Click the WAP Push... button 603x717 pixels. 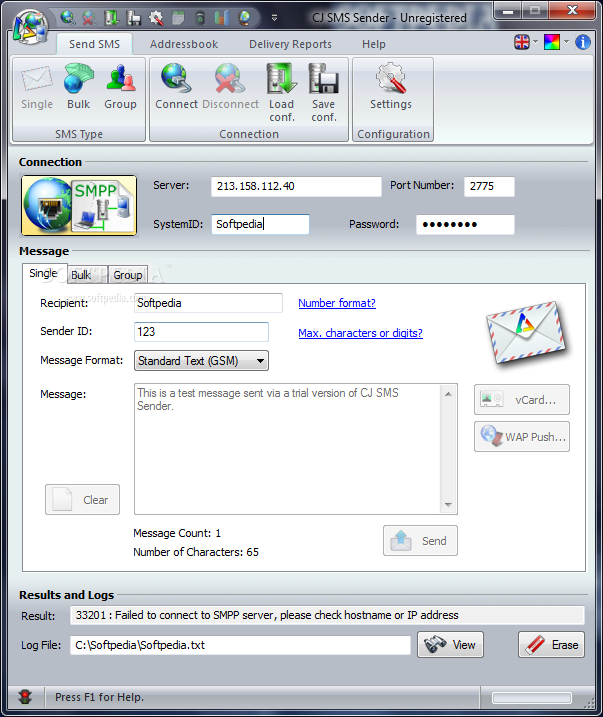pos(522,437)
